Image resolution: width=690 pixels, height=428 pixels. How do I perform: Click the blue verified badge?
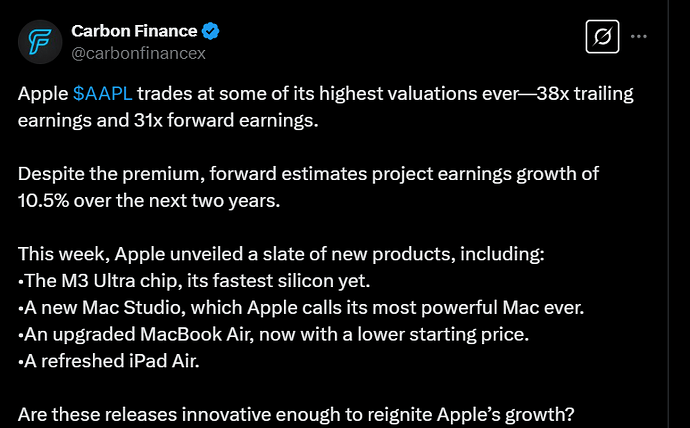coord(210,31)
